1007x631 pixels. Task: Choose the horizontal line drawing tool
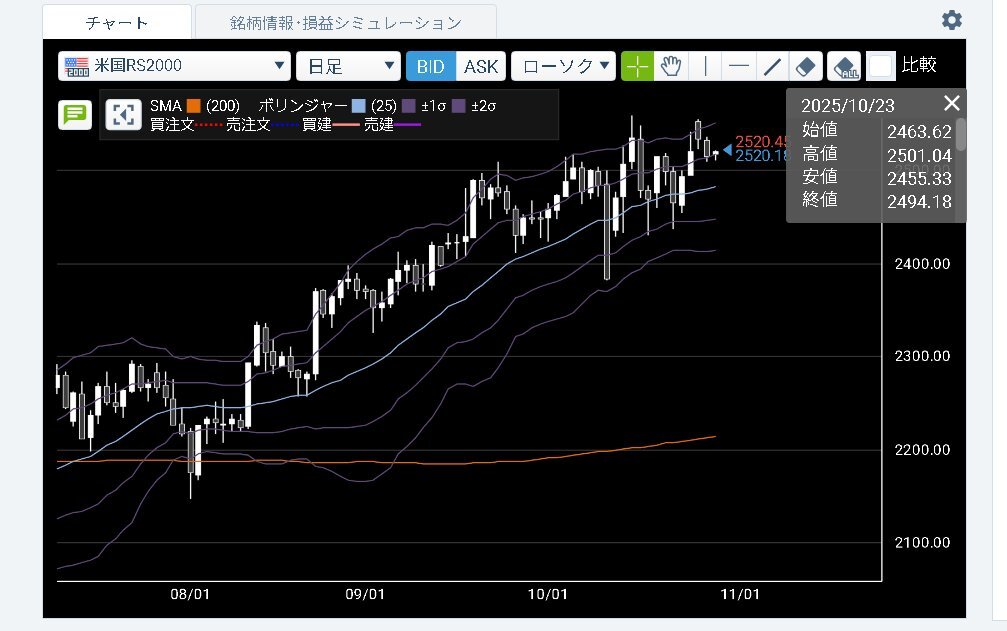click(x=739, y=66)
